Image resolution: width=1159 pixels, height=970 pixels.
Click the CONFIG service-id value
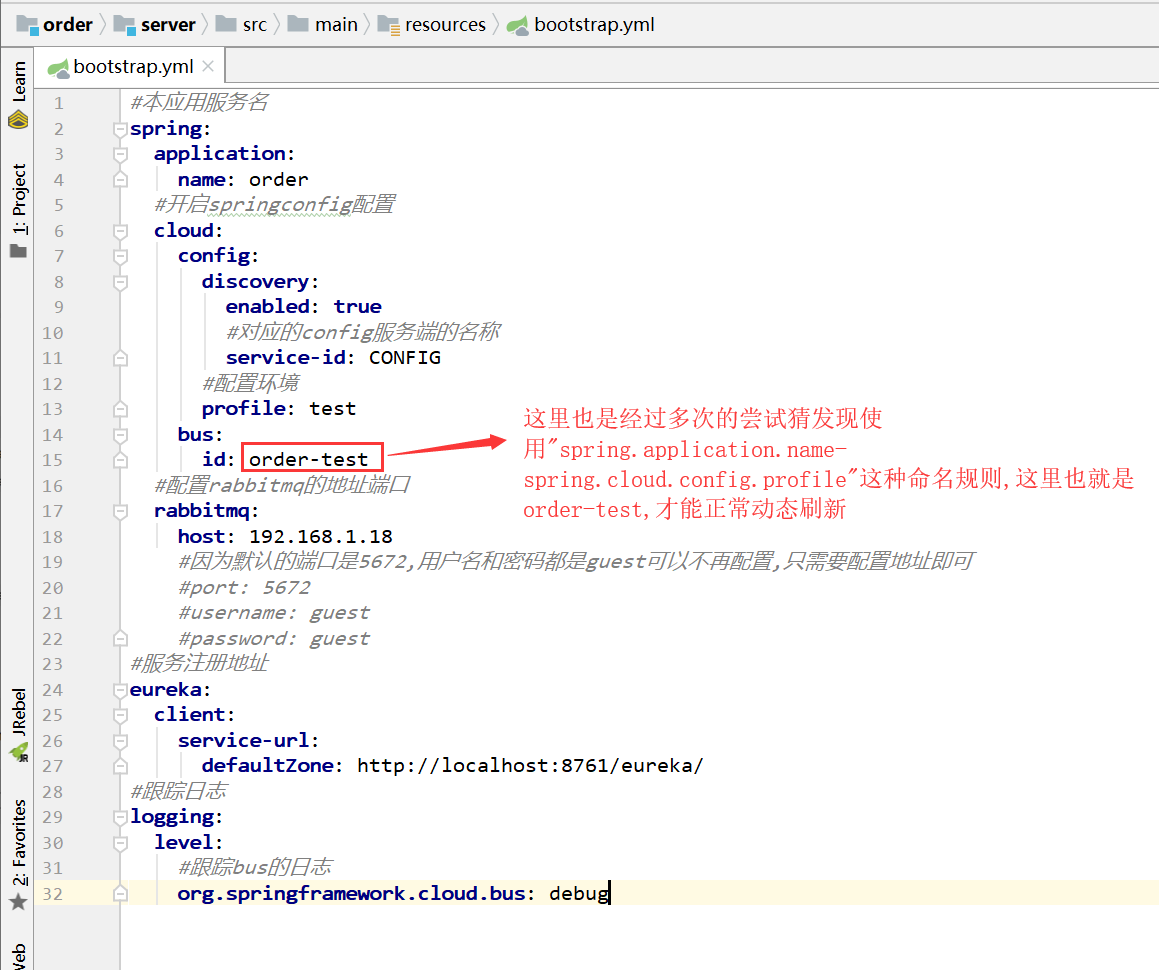405,358
